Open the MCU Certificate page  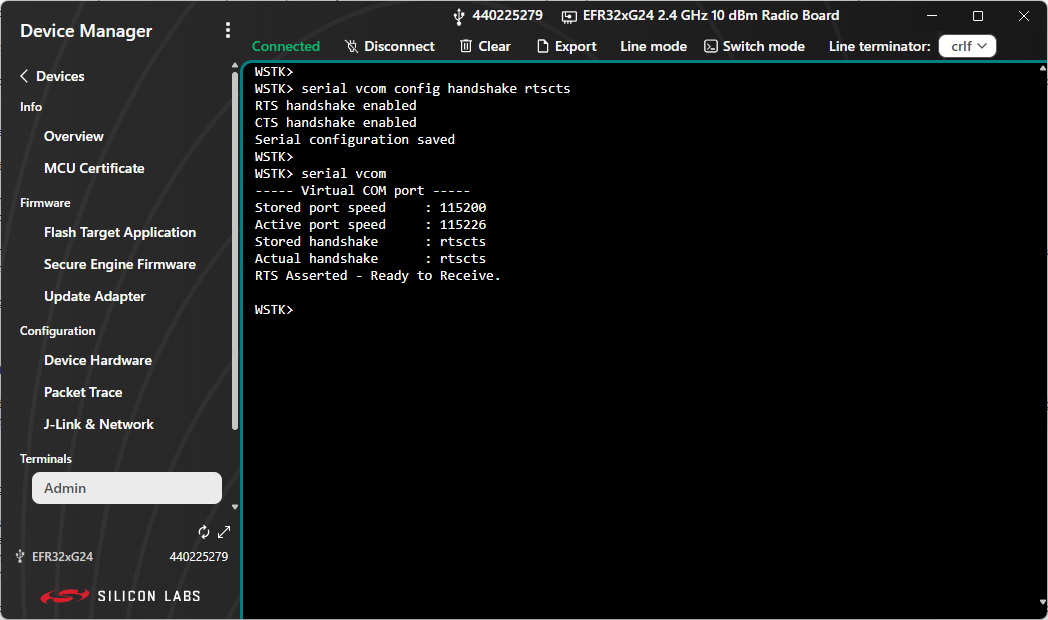point(94,168)
